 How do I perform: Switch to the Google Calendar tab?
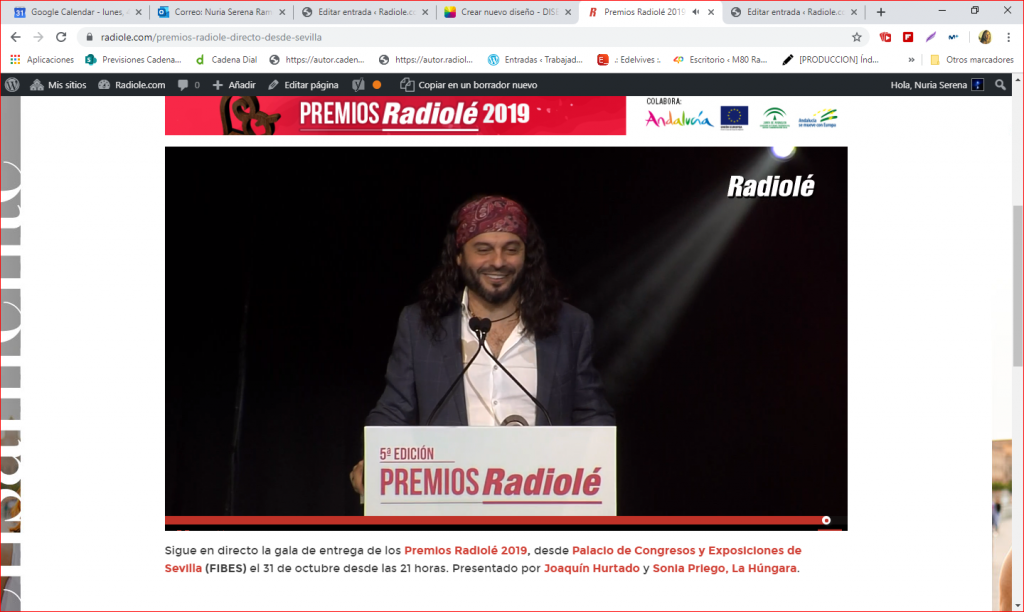click(75, 12)
